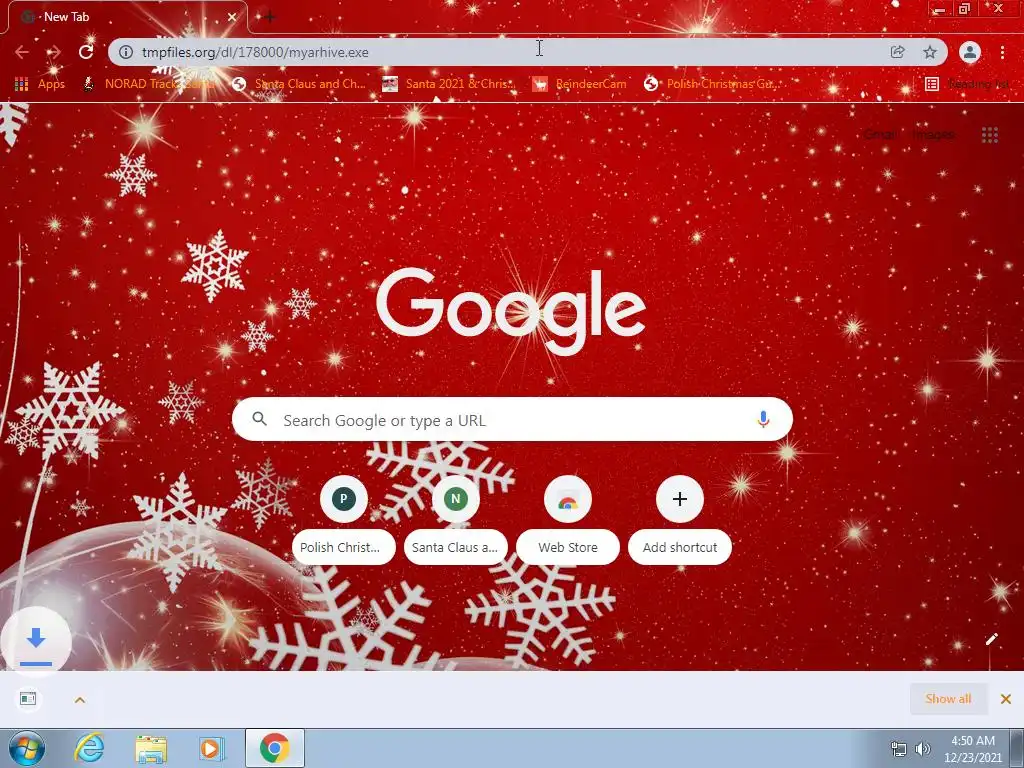
Task: Open the Santa 2021 & Chris... bookmark
Action: pyautogui.click(x=449, y=84)
